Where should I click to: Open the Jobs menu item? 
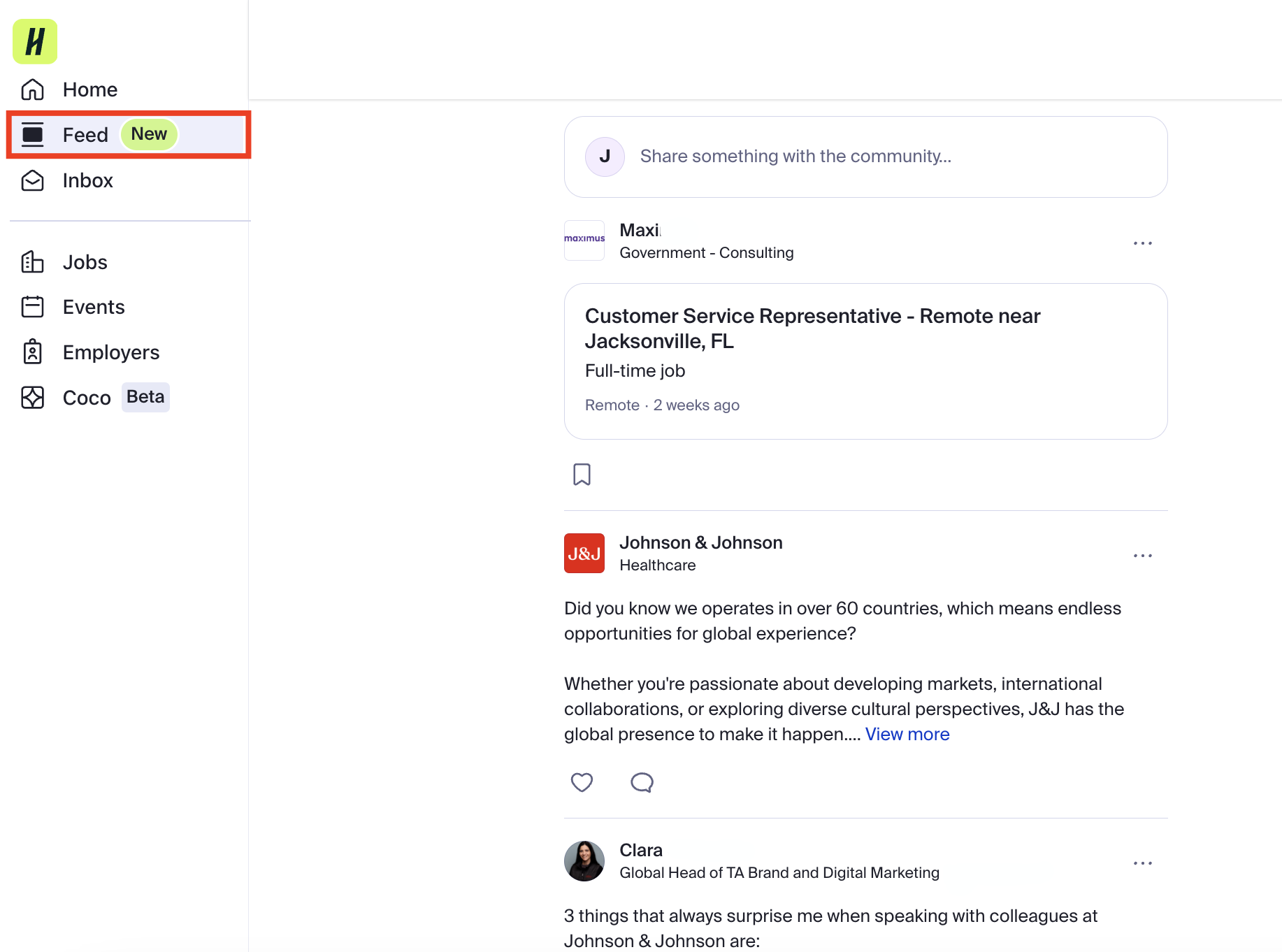(x=85, y=262)
